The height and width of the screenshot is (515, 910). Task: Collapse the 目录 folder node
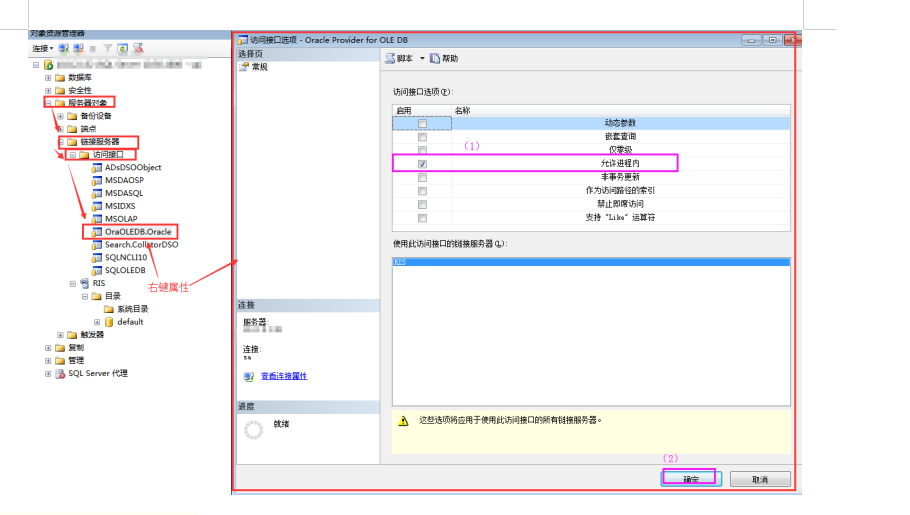[x=85, y=297]
